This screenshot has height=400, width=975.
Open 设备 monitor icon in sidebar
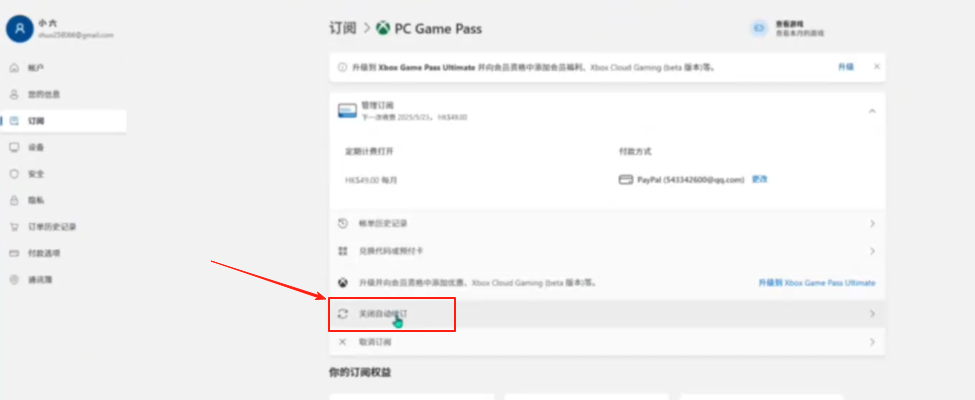click(14, 147)
